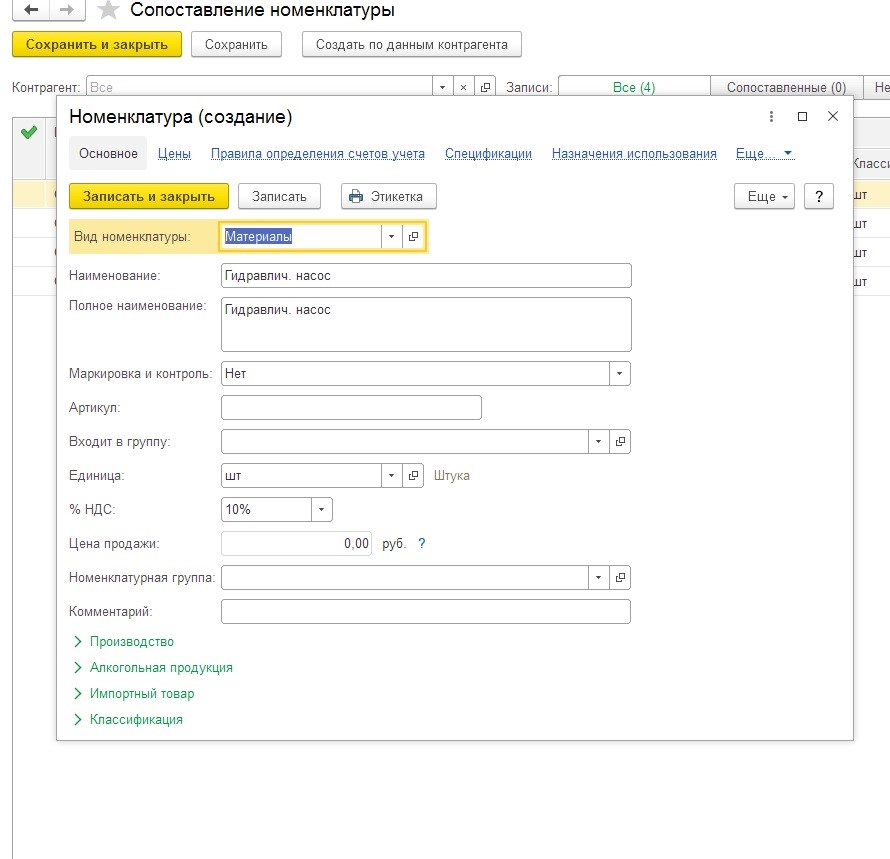The height and width of the screenshot is (859, 890).
Task: Click into the Наименование field
Action: (426, 276)
